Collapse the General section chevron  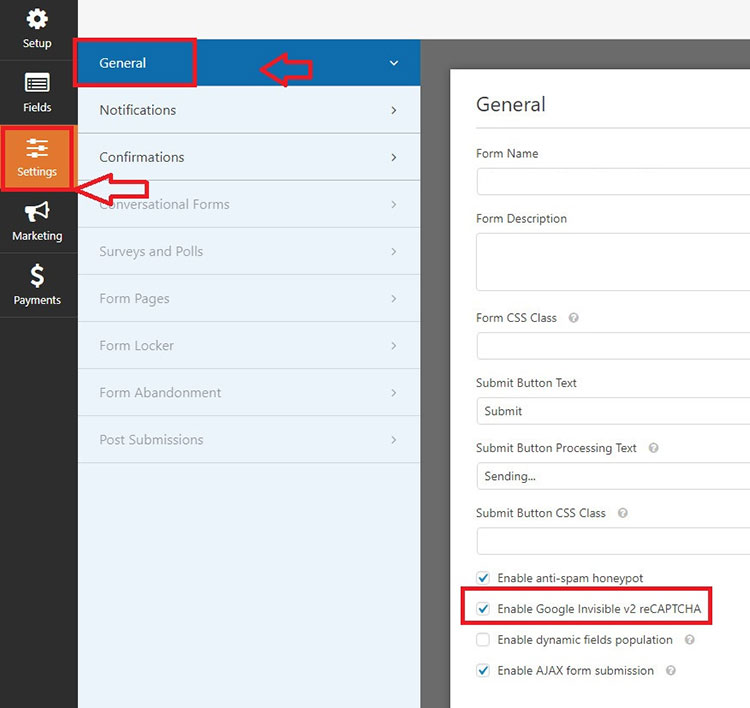pos(394,63)
